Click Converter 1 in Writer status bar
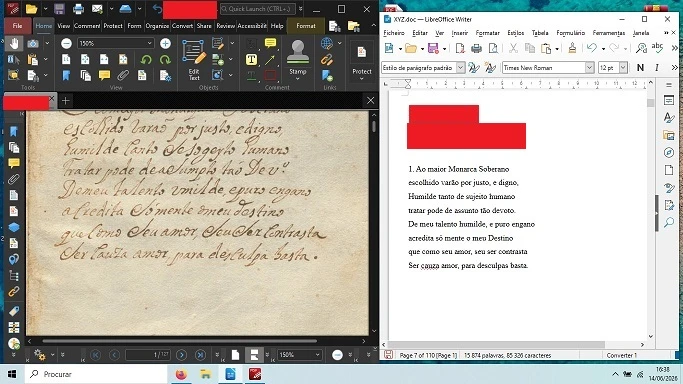Viewport: 683px width, 384px height. point(622,355)
